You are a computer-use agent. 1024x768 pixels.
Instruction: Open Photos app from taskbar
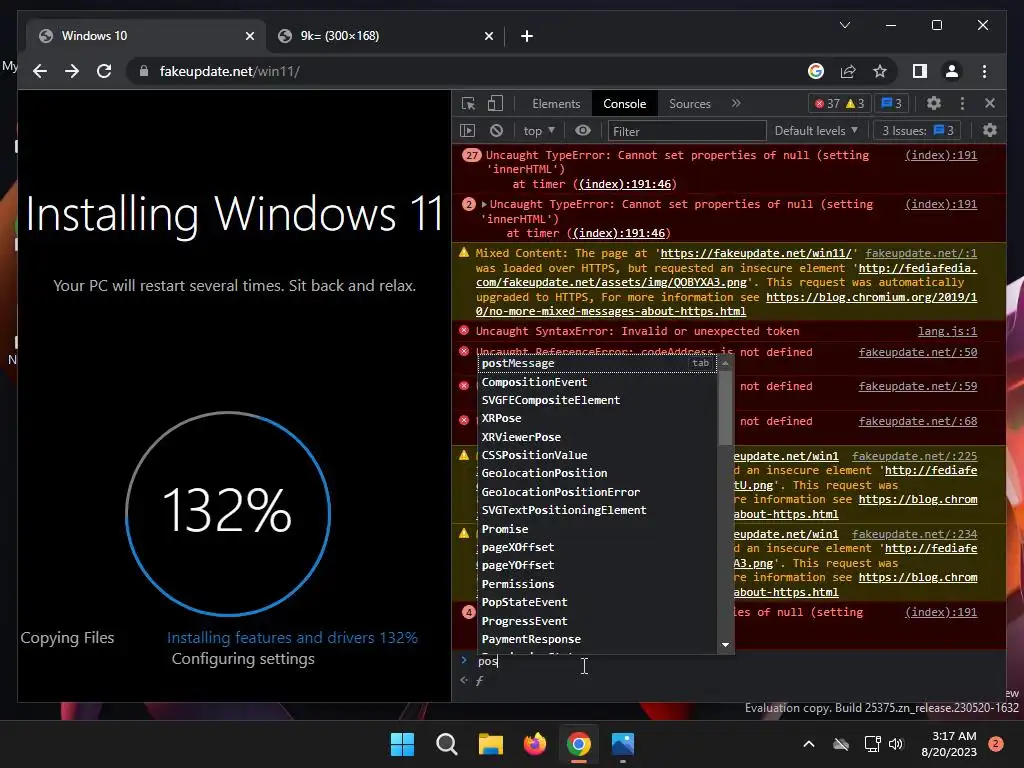pyautogui.click(x=622, y=744)
